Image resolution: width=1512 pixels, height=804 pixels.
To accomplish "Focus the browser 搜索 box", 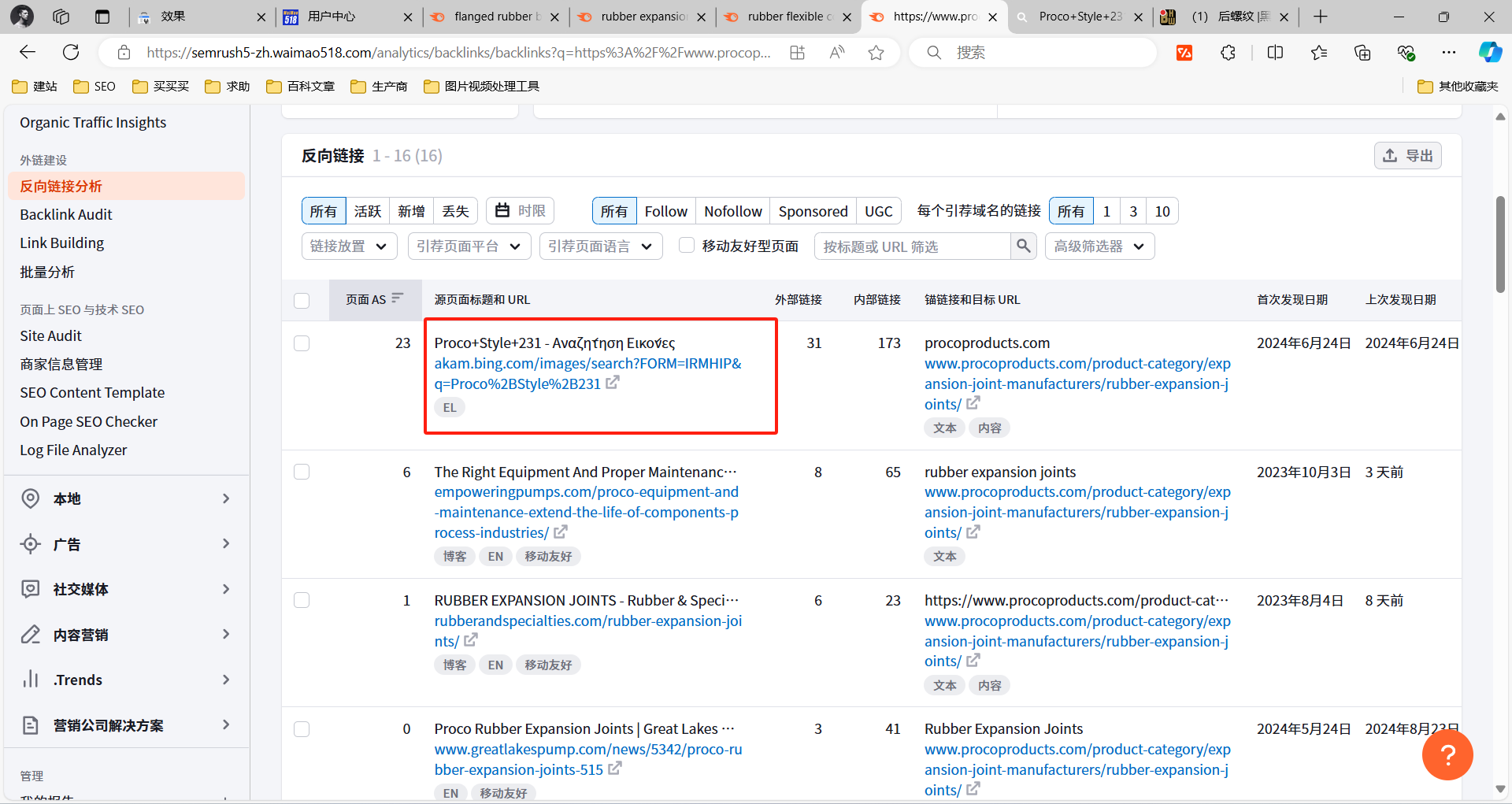I will tap(1032, 53).
